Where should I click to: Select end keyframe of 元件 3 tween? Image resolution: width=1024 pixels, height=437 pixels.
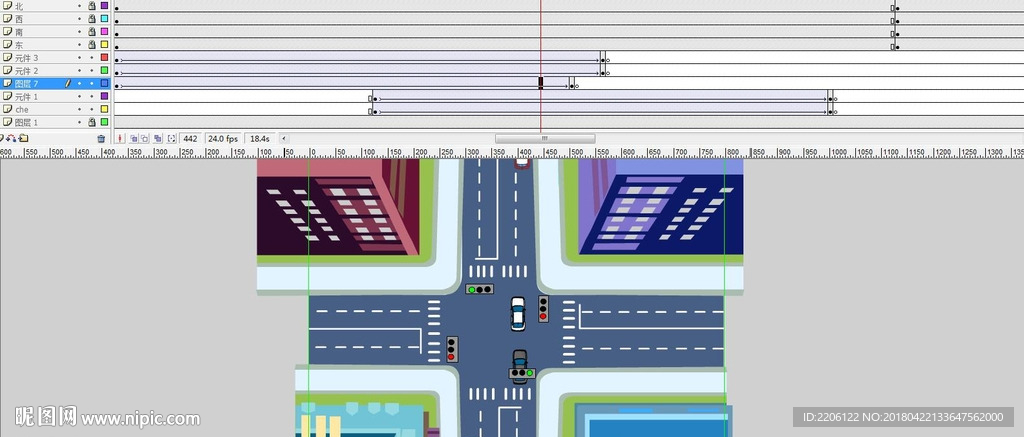click(x=602, y=58)
